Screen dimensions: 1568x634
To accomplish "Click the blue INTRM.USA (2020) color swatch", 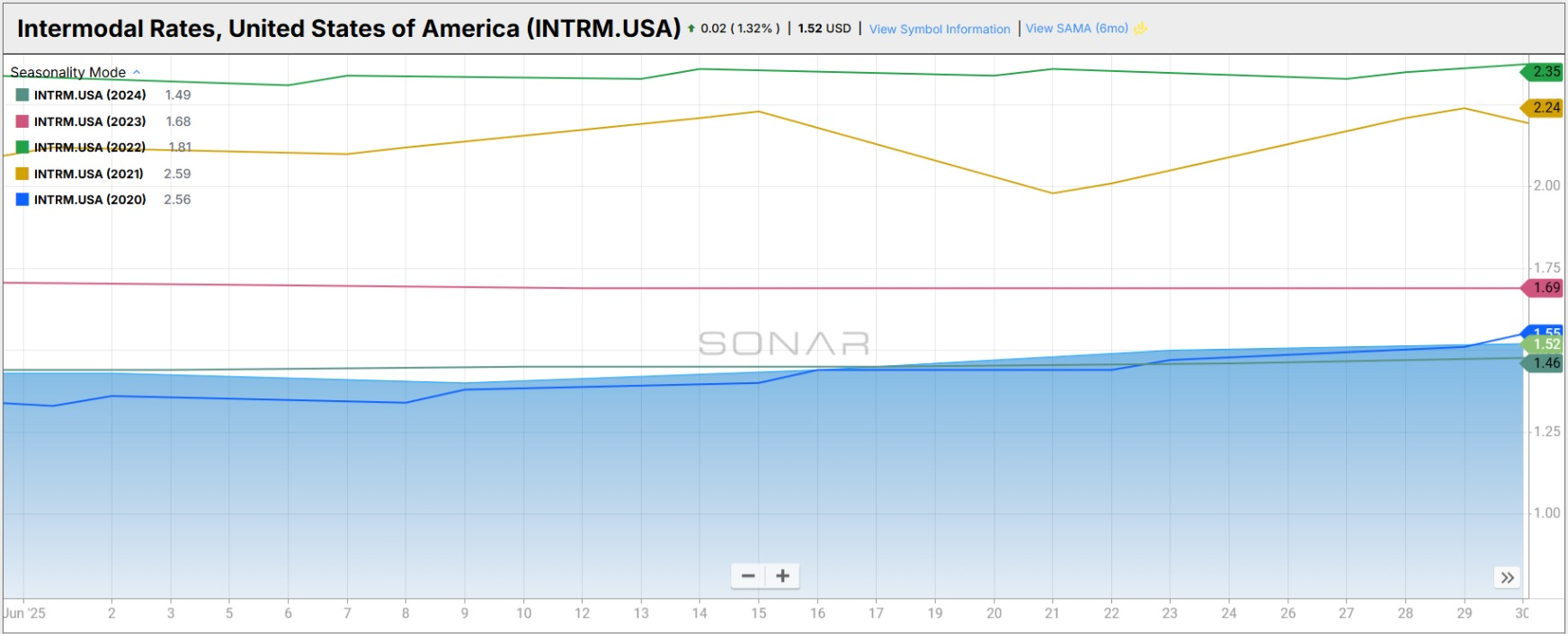I will [22, 200].
